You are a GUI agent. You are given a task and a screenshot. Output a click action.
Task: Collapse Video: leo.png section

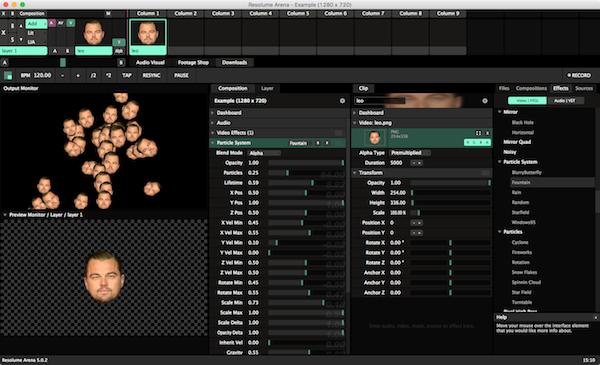[x=355, y=123]
